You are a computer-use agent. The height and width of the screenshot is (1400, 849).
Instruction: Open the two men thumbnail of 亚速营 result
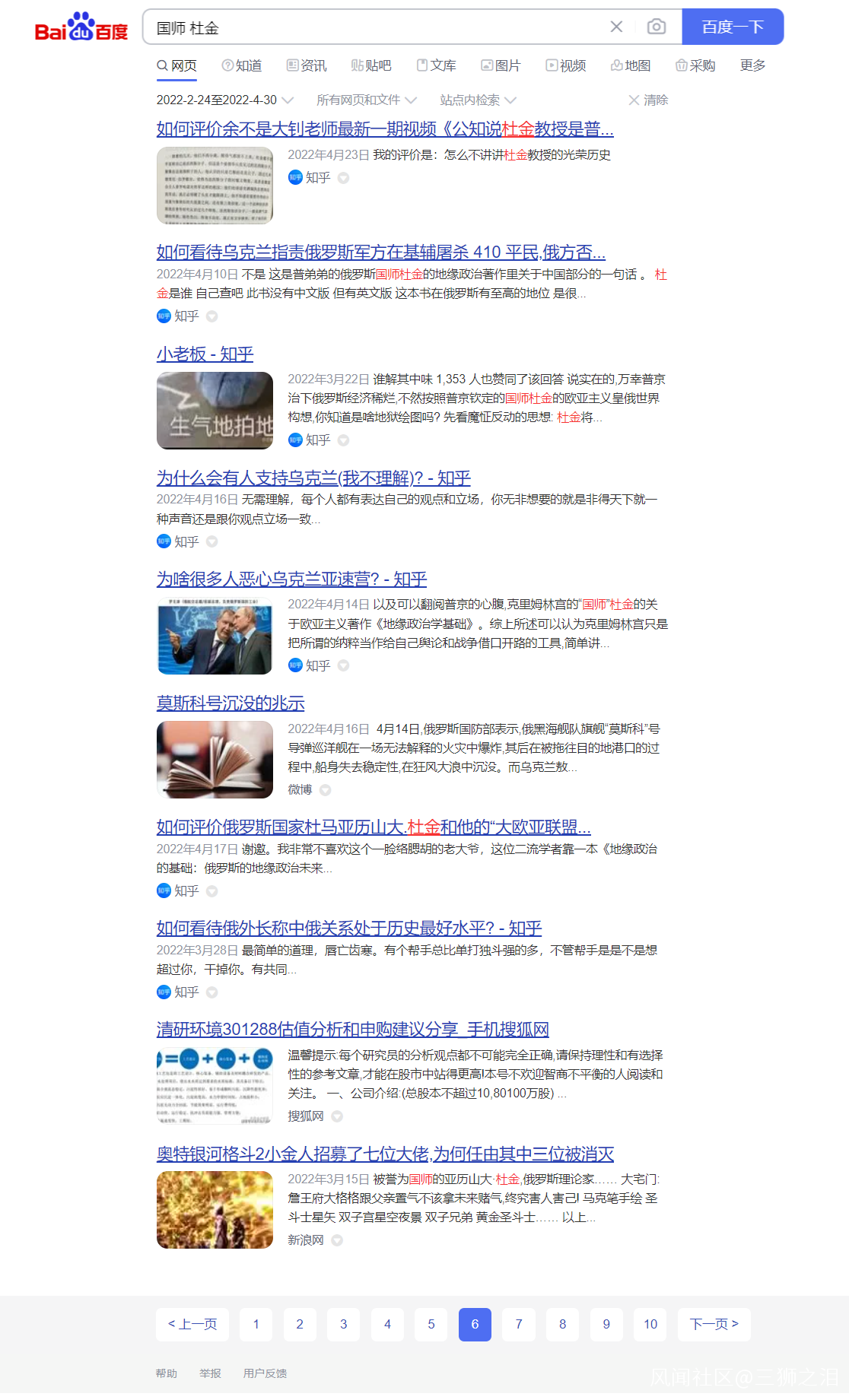pyautogui.click(x=215, y=636)
